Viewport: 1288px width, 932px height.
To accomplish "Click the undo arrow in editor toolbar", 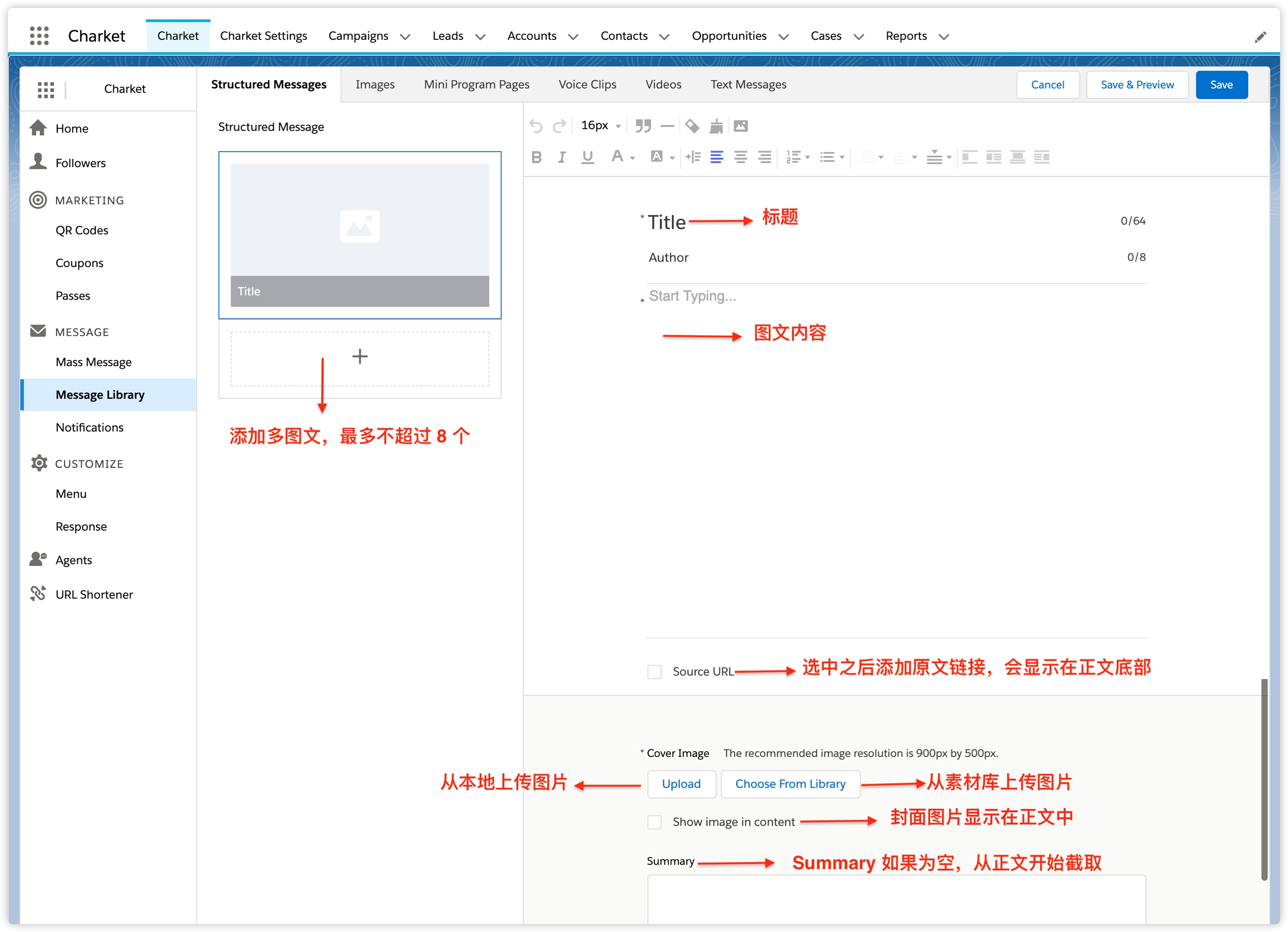I will 535,126.
